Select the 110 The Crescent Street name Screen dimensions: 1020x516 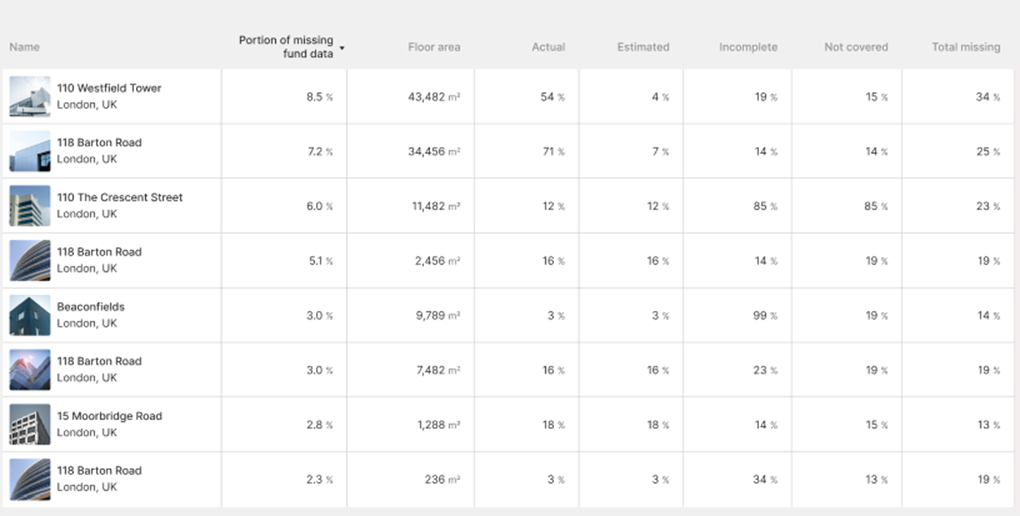[x=120, y=198]
